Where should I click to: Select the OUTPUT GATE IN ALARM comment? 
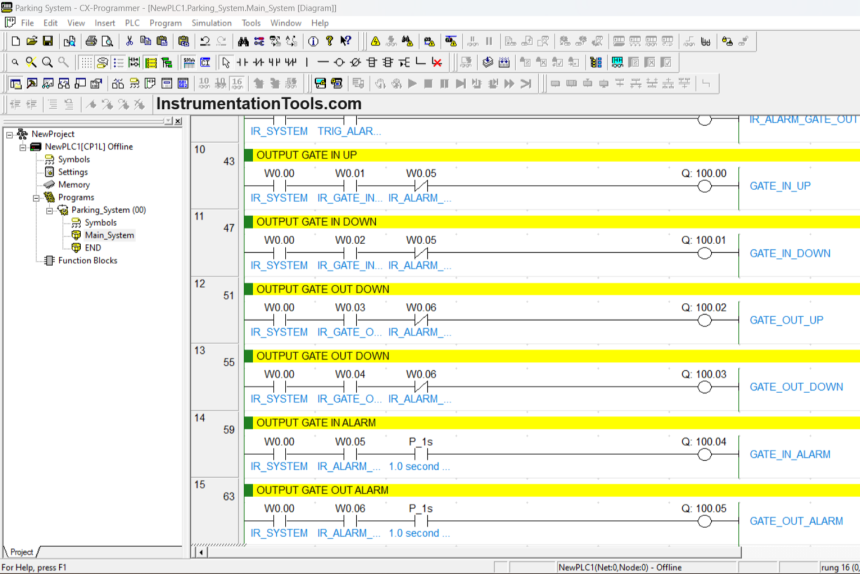[316, 423]
